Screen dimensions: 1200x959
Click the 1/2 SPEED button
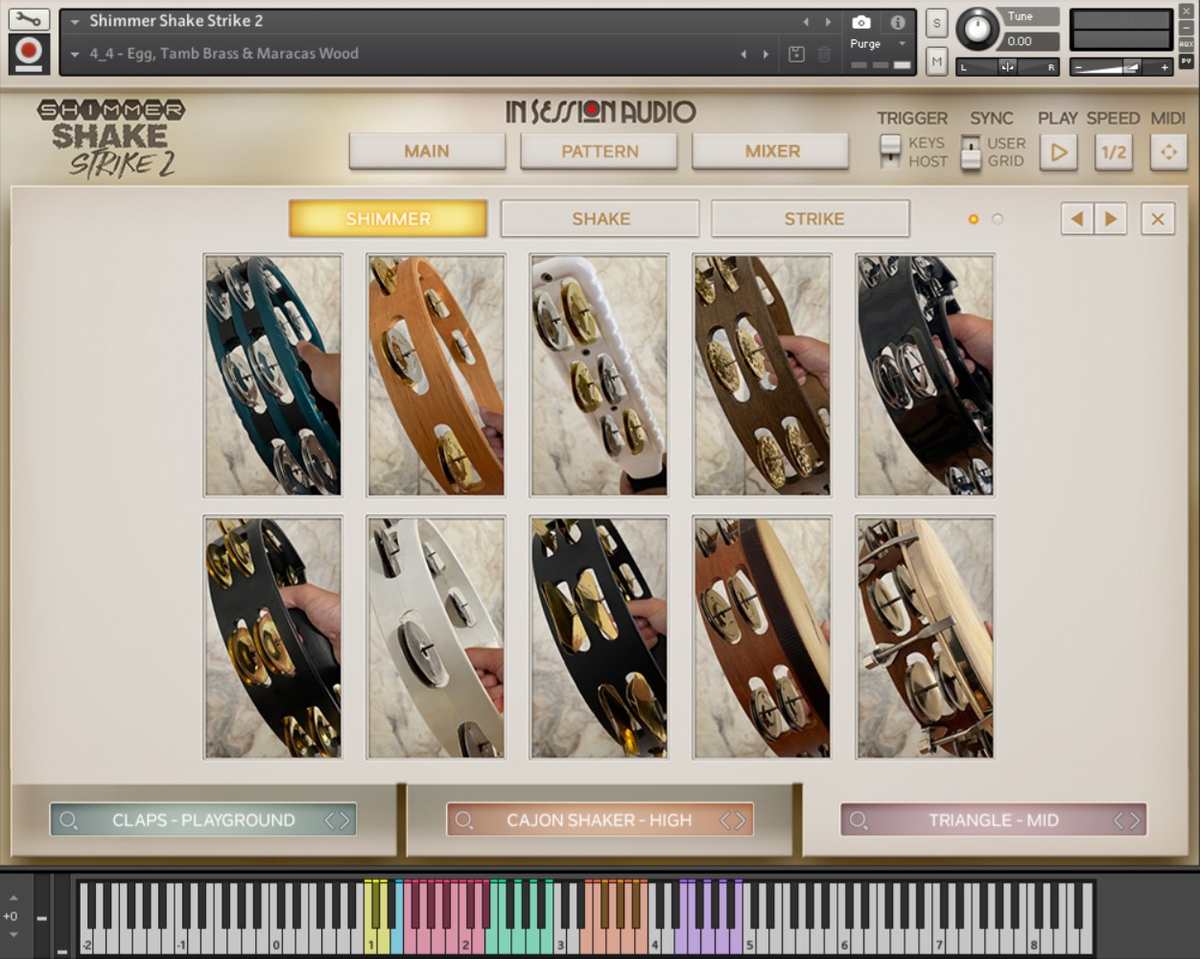click(x=1113, y=152)
